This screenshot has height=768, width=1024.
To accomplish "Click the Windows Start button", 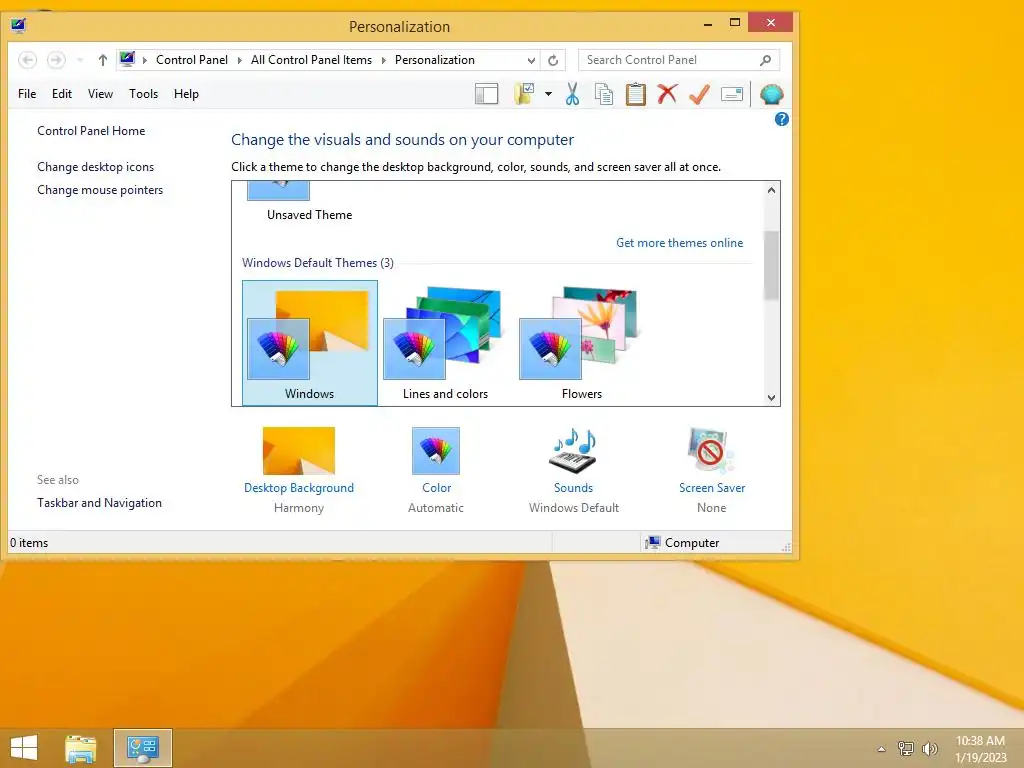I will coord(24,748).
